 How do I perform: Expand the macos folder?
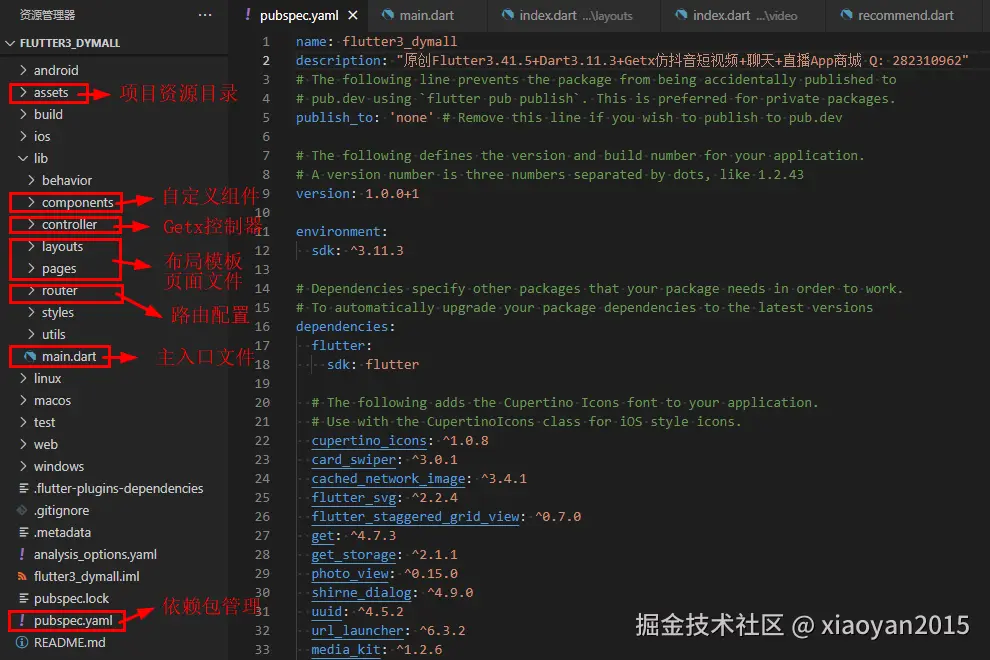(x=52, y=400)
